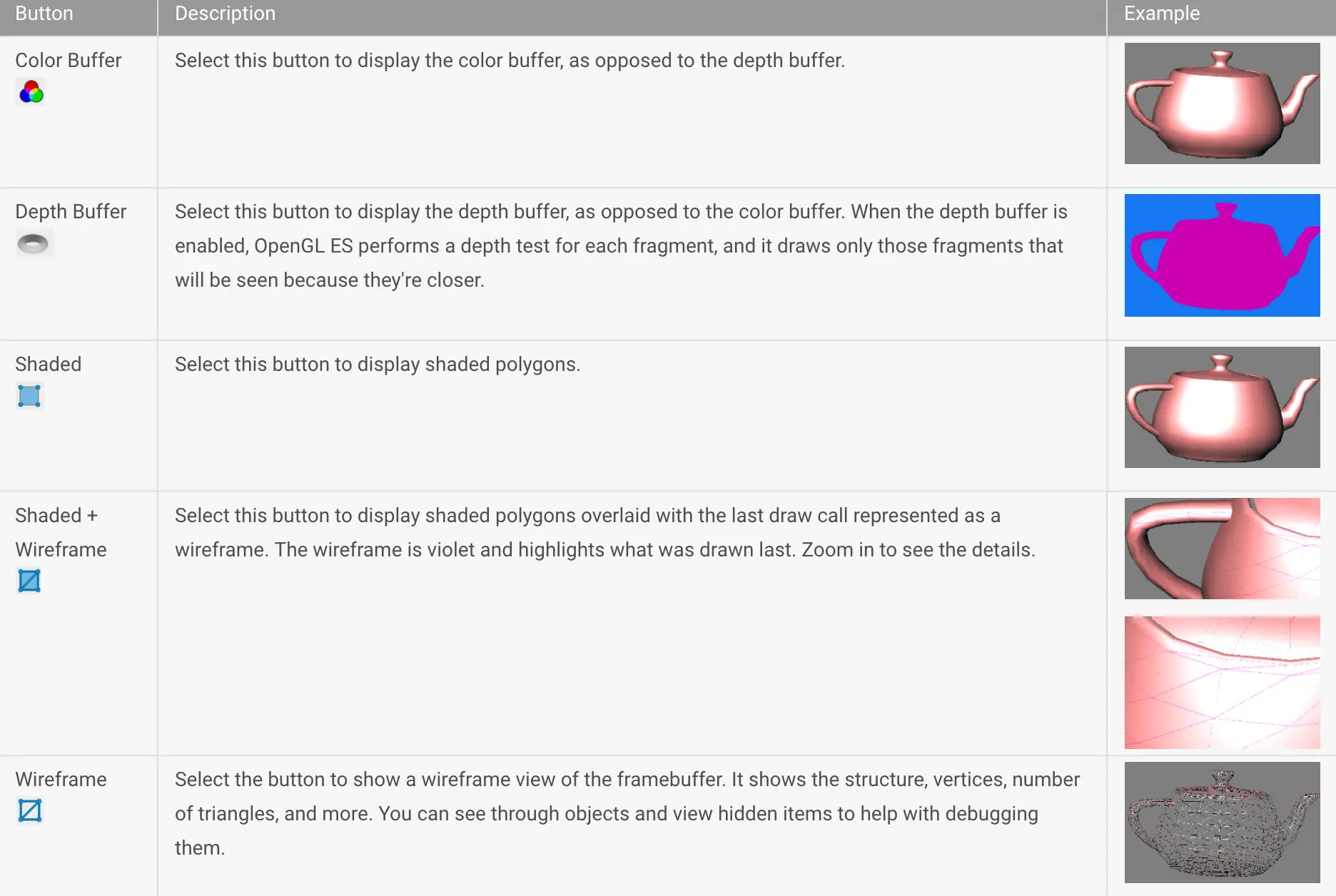Screen dimensions: 1336x896
Task: View the teapot handle wireframe overlay image
Action: pyautogui.click(x=1222, y=549)
